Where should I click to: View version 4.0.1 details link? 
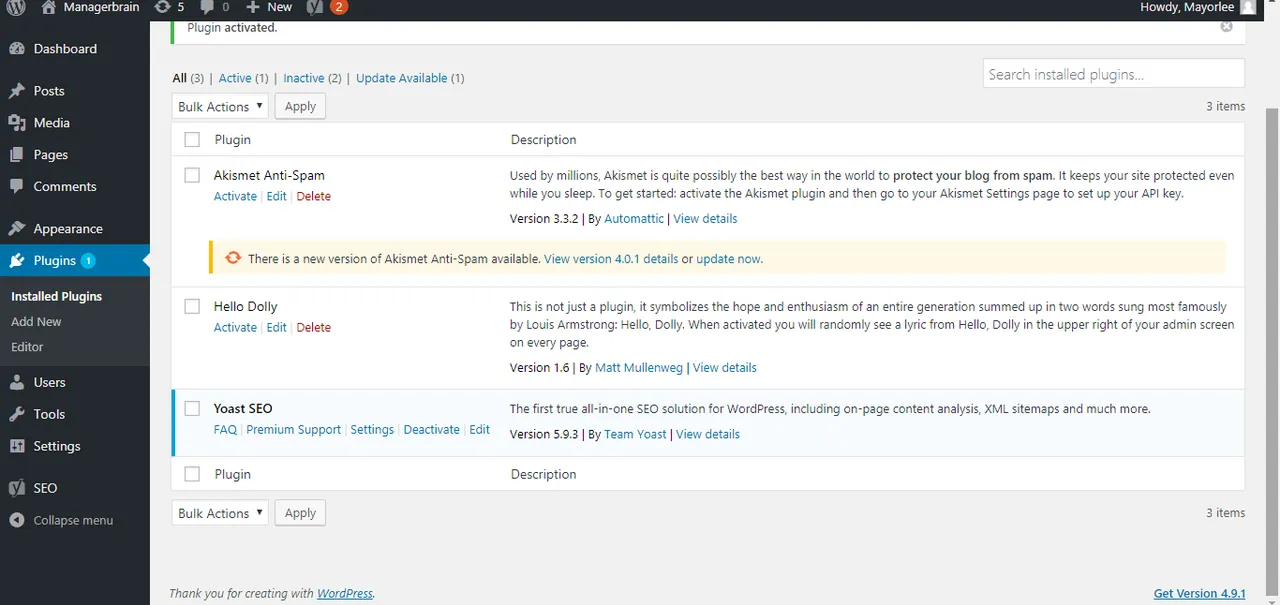[611, 259]
